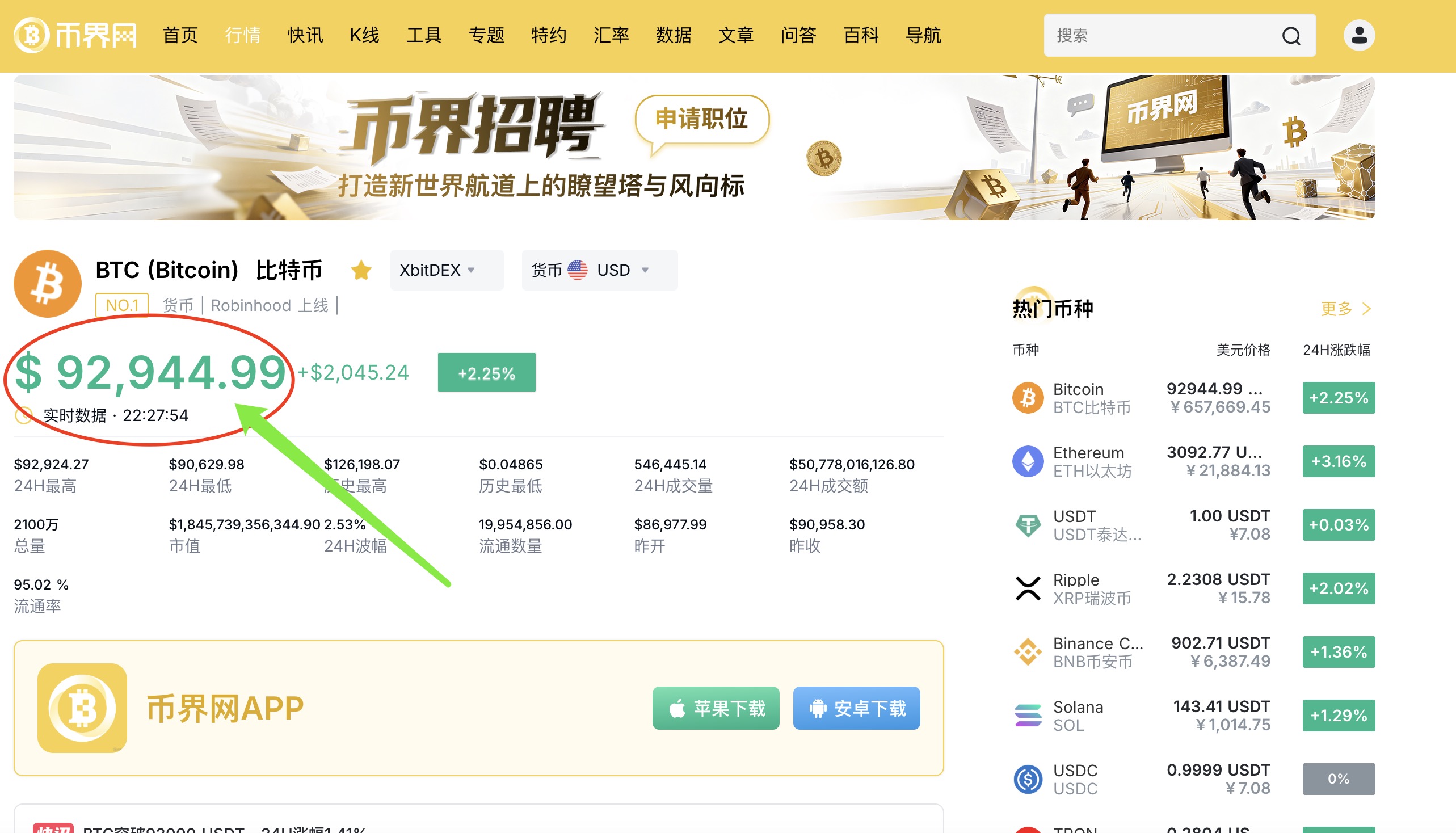
Task: Toggle the favorite star next to Bitcoin
Action: pos(361,270)
